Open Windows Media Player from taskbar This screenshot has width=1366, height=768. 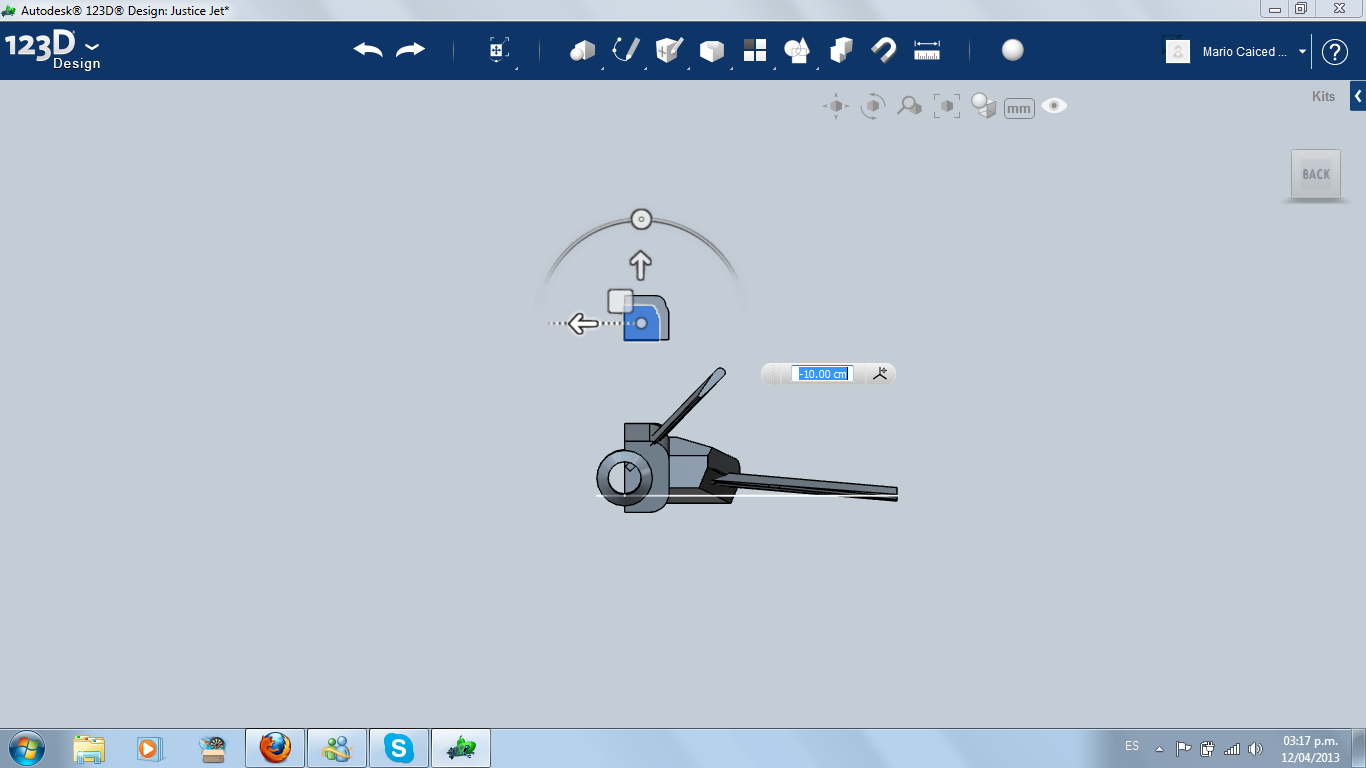pos(148,748)
